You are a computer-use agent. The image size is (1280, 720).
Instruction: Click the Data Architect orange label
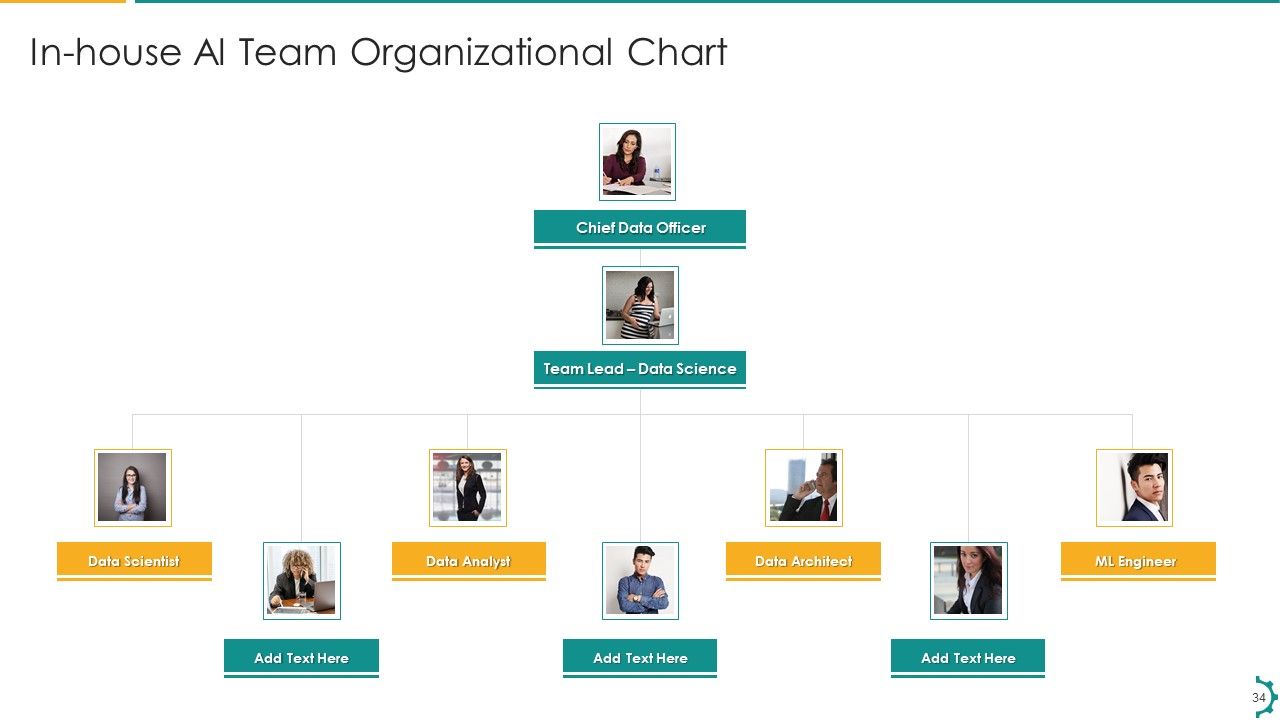[803, 561]
